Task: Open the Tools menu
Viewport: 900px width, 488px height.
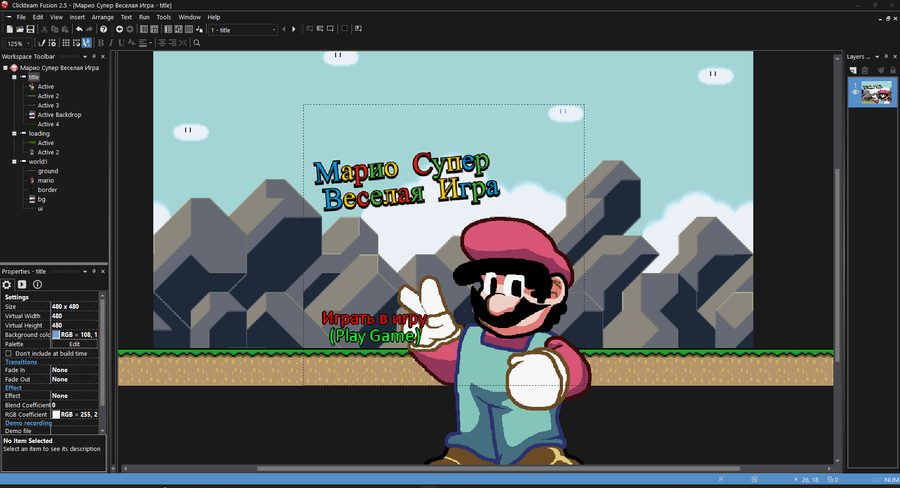Action: (x=164, y=17)
